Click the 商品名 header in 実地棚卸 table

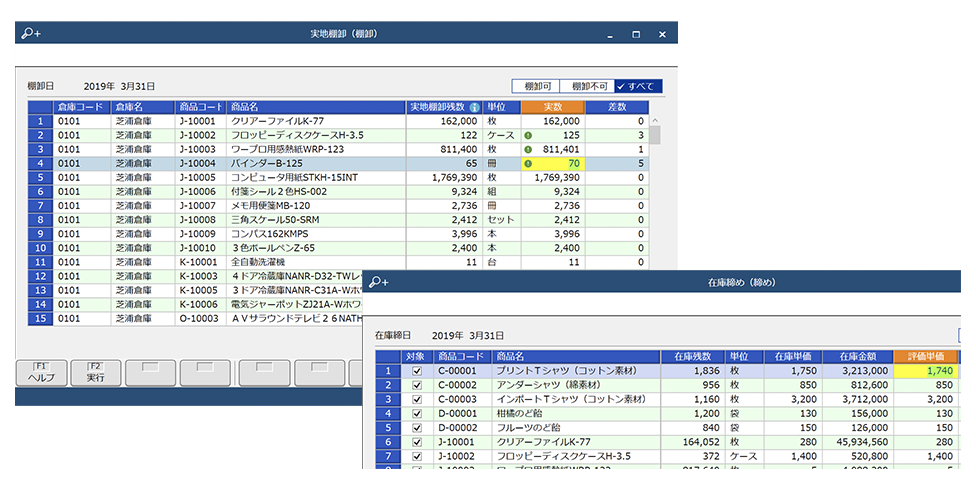(316, 107)
